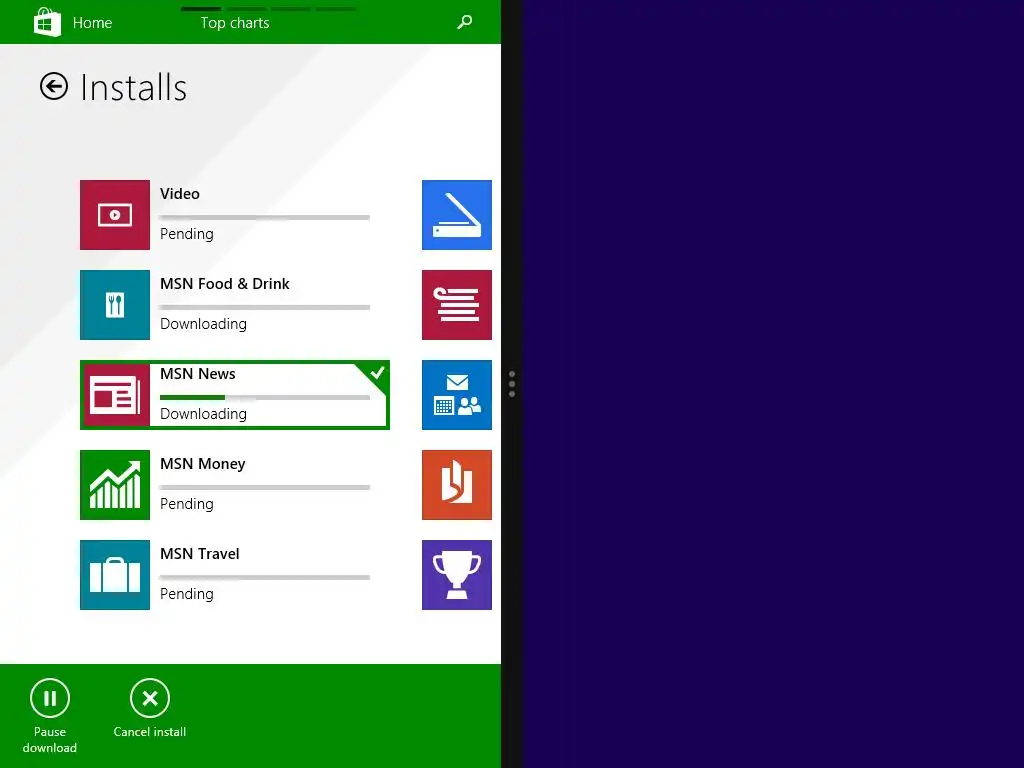Screen dimensions: 1024x768
Task: Click 'Pending' status under MSN Travel
Action: pyautogui.click(x=187, y=595)
